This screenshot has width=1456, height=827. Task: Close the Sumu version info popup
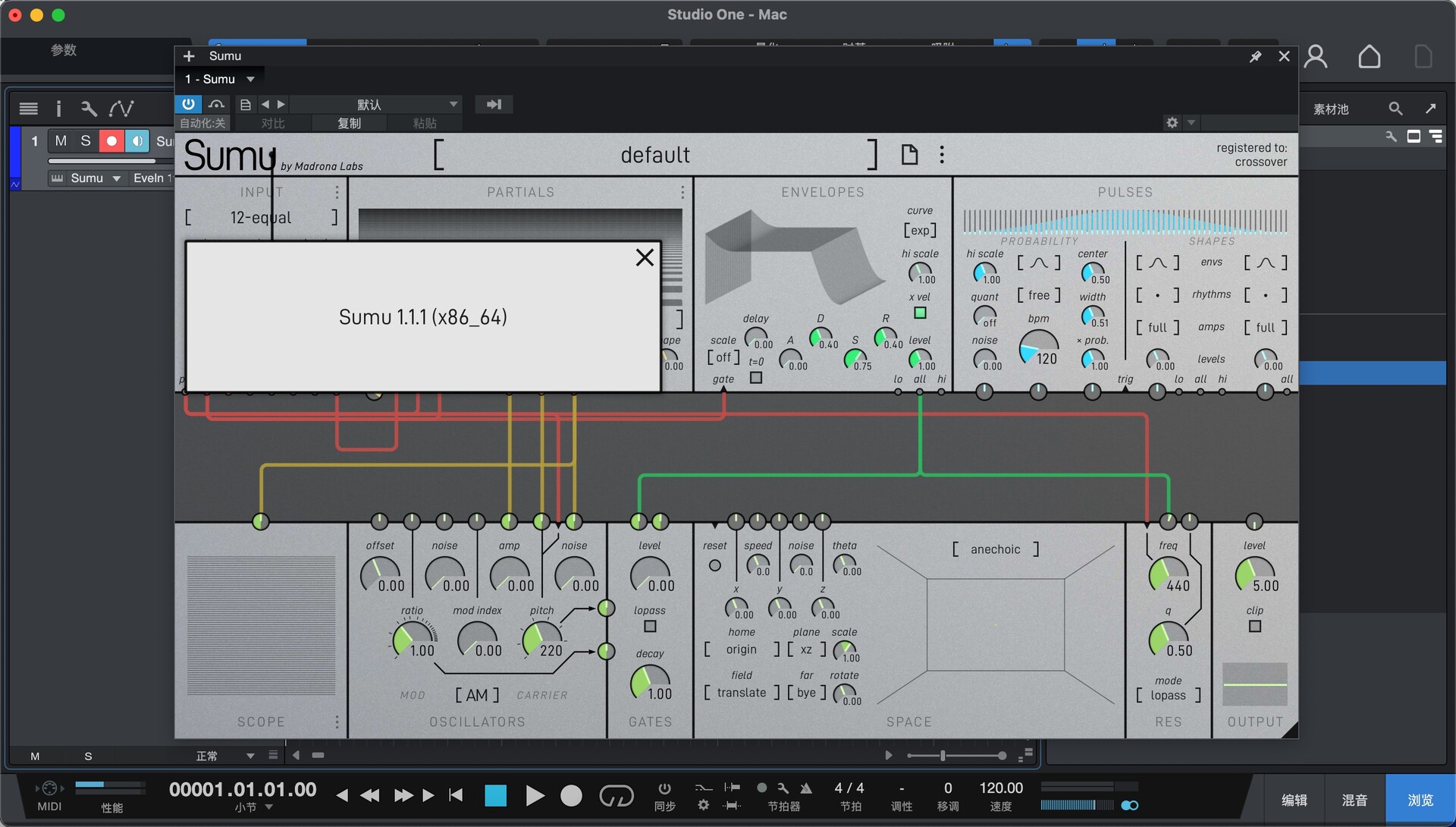[x=645, y=258]
